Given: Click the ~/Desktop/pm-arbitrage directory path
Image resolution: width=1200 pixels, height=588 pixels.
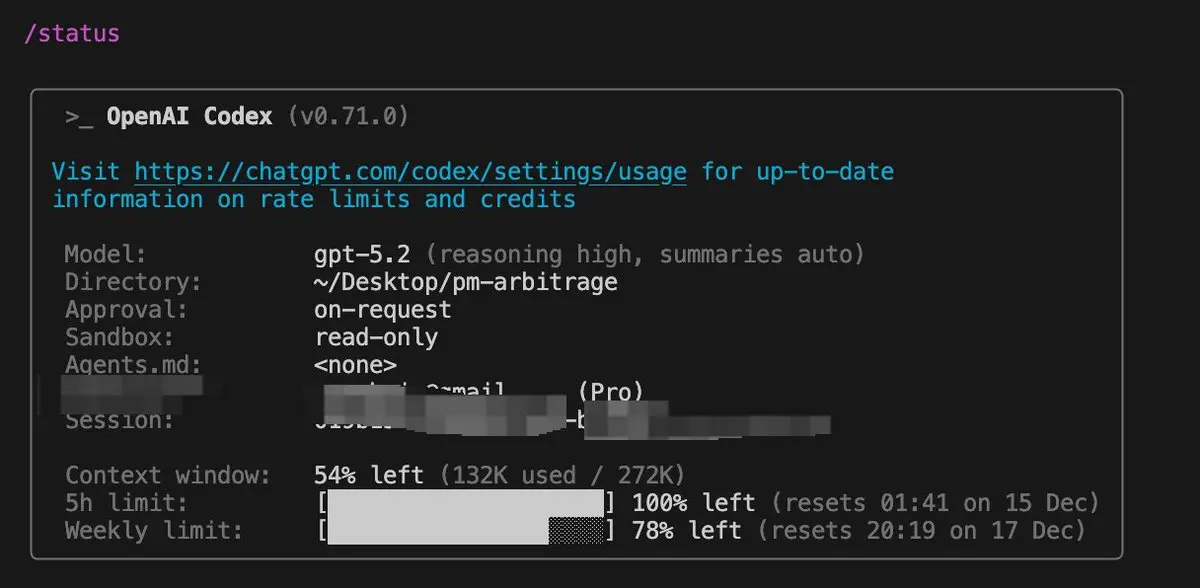Looking at the screenshot, I should 465,282.
